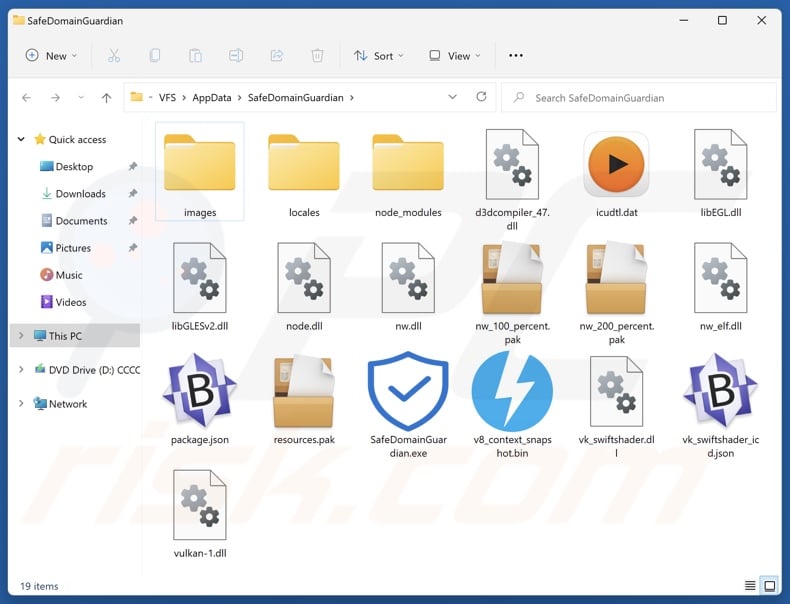790x604 pixels.
Task: Select the v8_context_snapshot.bin lightning icon
Action: [512, 392]
